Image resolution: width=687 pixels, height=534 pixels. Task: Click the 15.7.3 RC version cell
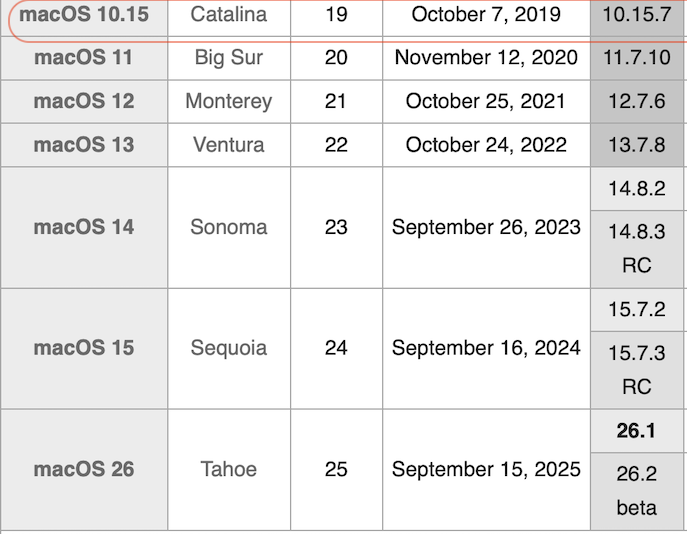(637, 370)
